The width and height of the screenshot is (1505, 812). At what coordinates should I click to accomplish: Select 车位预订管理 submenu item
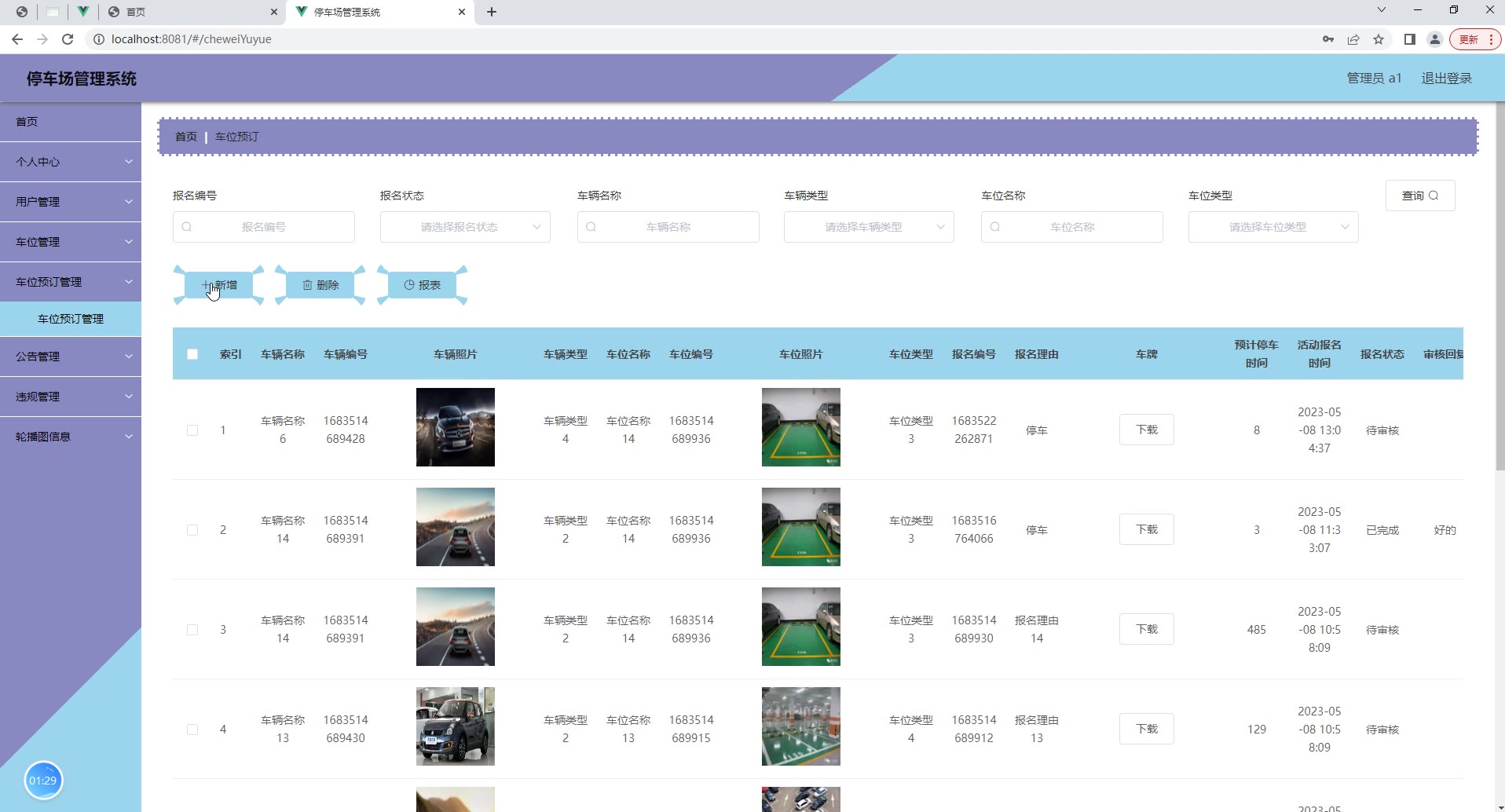(71, 319)
